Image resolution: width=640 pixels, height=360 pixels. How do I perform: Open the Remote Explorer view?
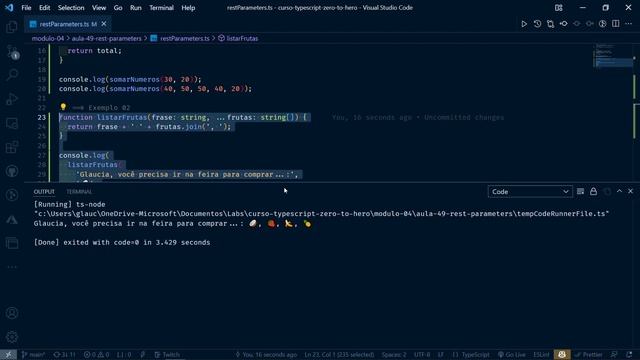(x=12, y=123)
